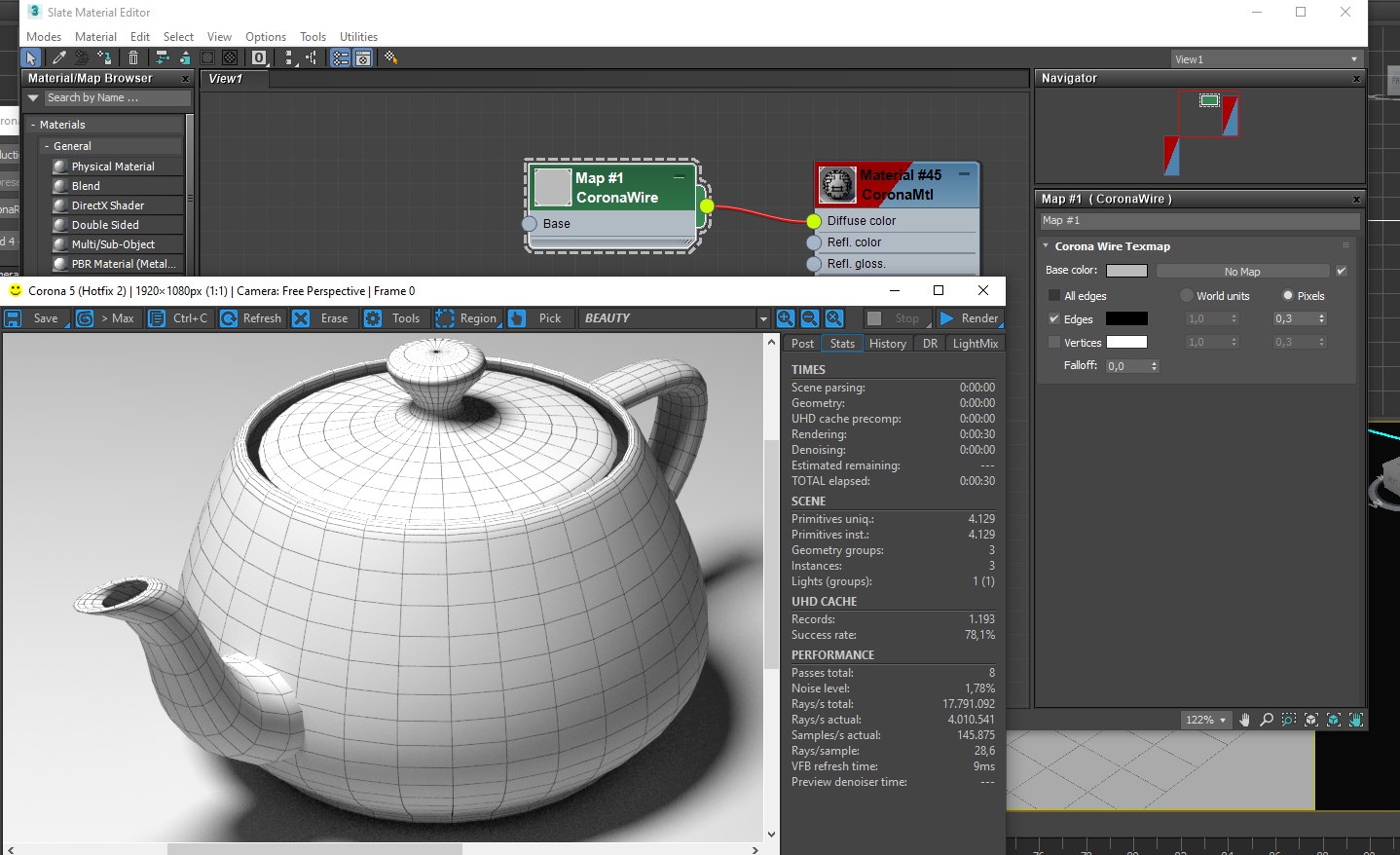Click the Region render selection icon
The width and height of the screenshot is (1400, 855).
click(445, 318)
